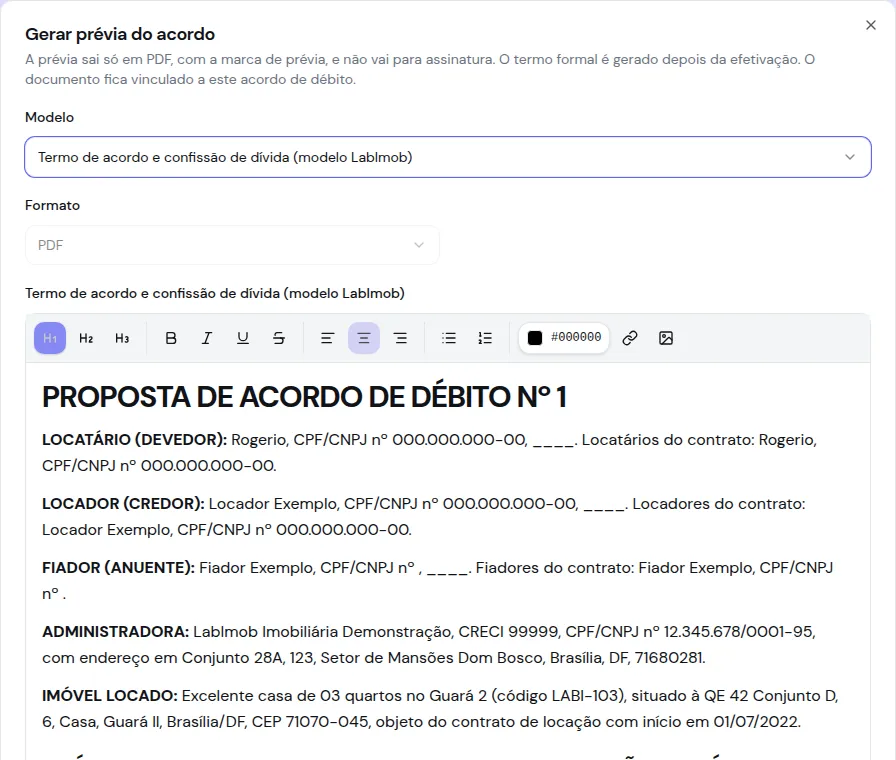Toggle underline formatting
Viewport: 896px width, 760px height.
(243, 338)
